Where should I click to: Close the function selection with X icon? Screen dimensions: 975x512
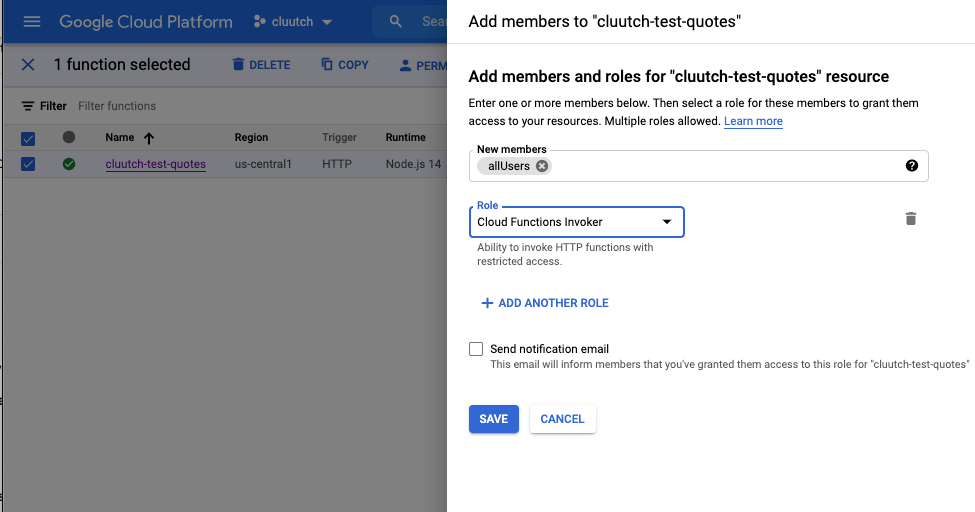[28, 65]
